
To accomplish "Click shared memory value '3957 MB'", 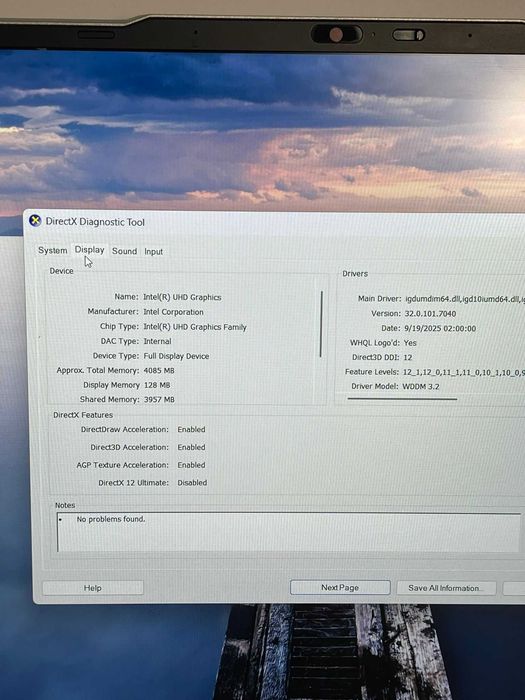I will click(159, 400).
